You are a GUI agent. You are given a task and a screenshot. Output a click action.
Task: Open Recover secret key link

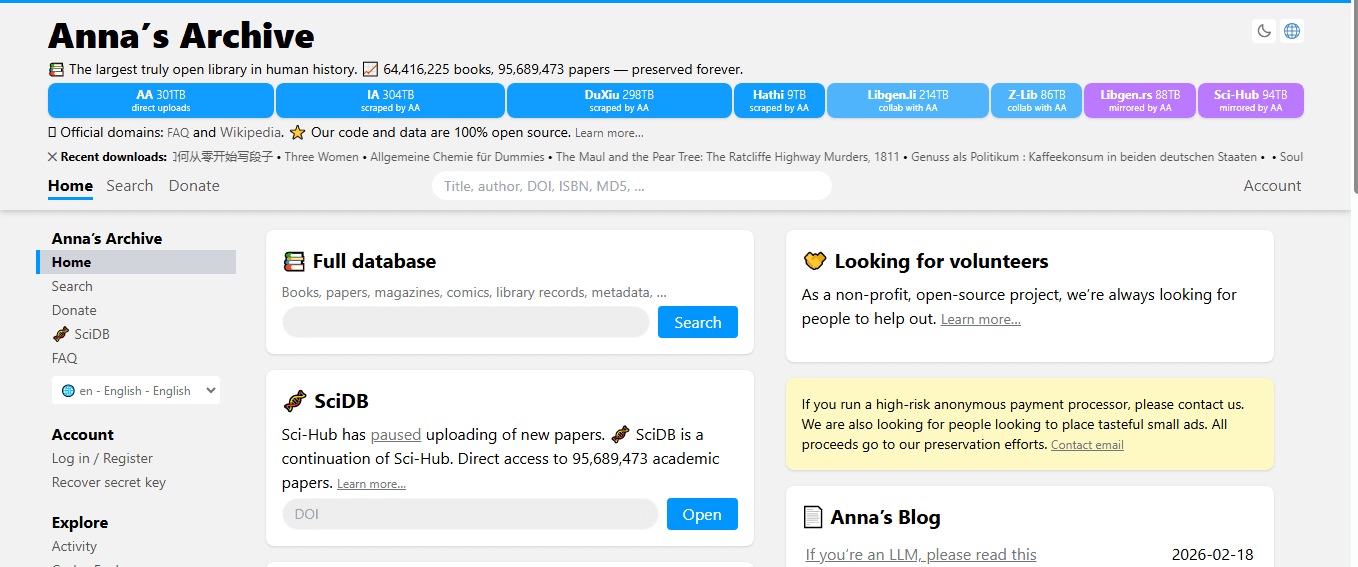[109, 482]
